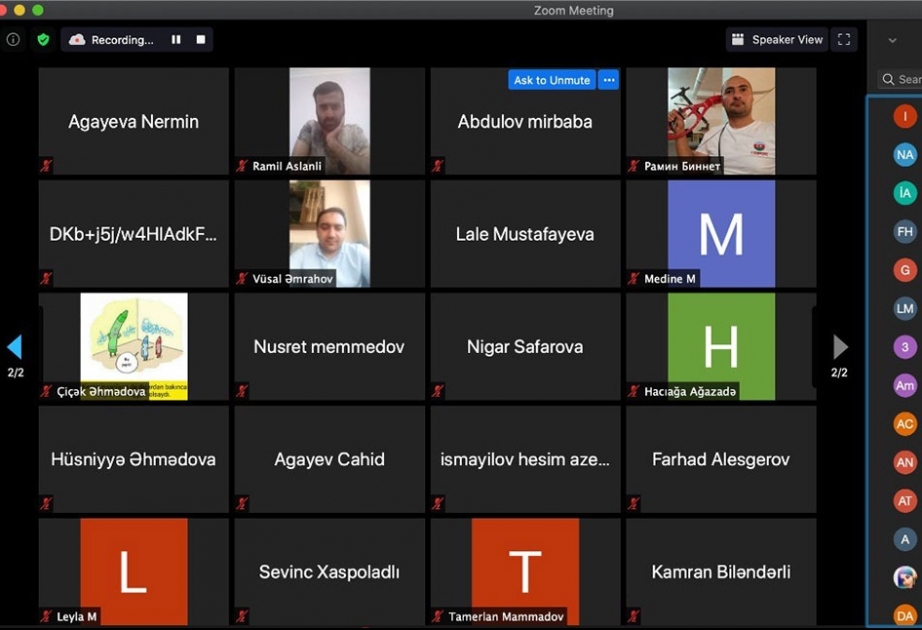Select the Medine M tile
This screenshot has width=922, height=630.
tap(721, 234)
